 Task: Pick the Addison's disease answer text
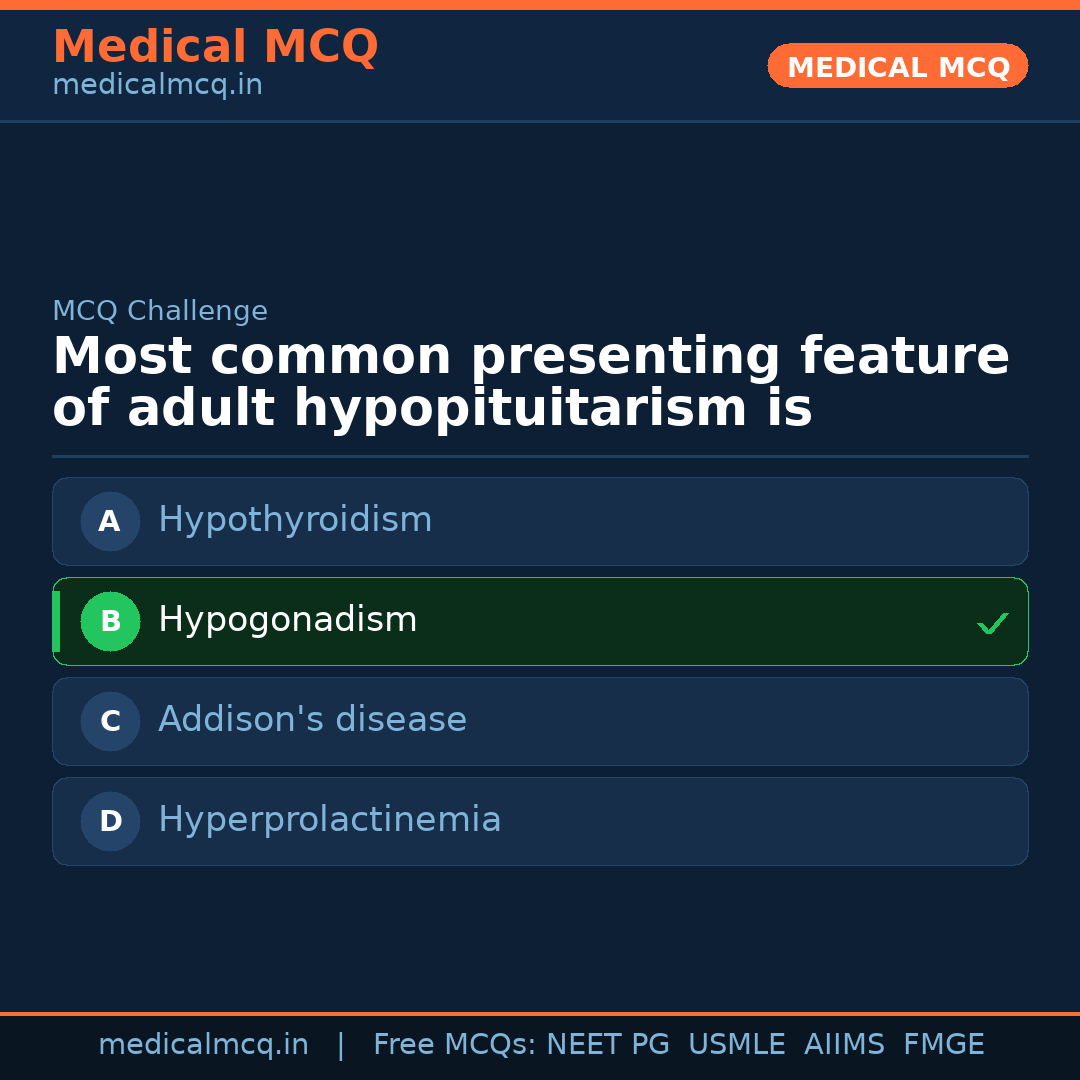(312, 720)
